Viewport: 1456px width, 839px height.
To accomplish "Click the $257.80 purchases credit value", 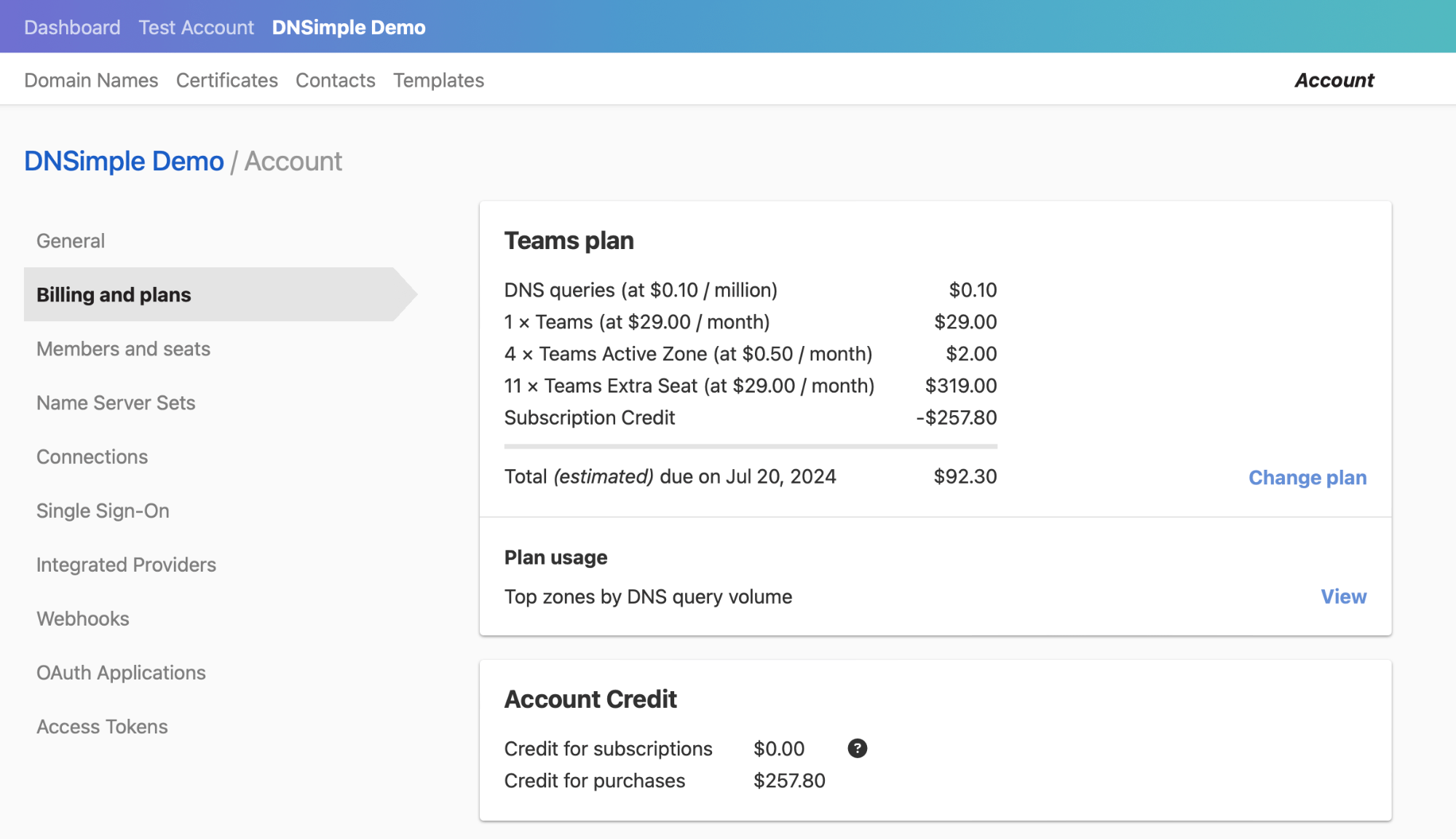I will (790, 781).
